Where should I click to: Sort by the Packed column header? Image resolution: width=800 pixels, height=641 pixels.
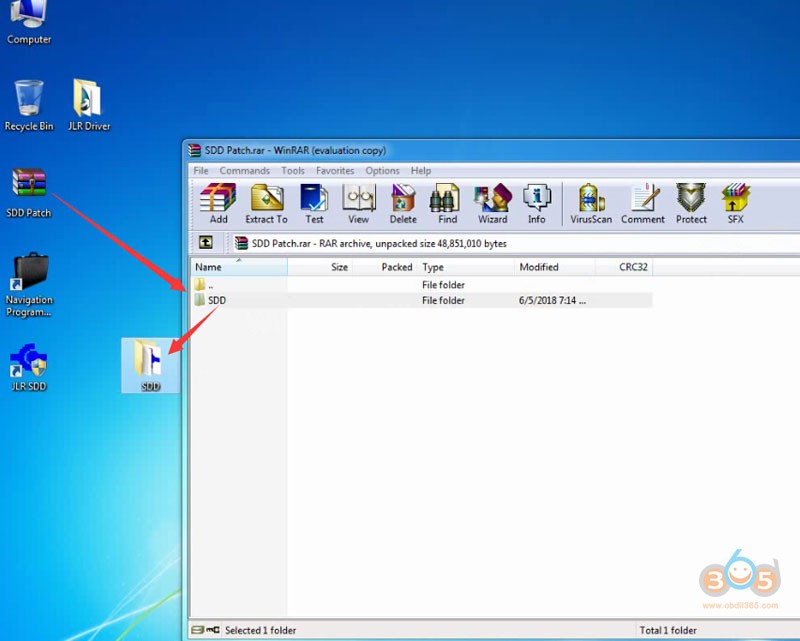385,267
